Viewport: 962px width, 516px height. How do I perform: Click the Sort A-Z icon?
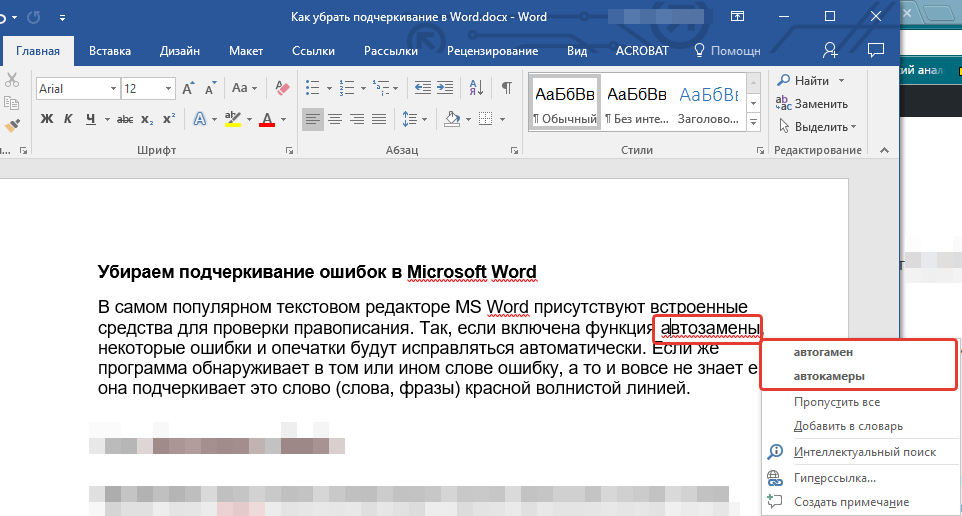tap(476, 88)
